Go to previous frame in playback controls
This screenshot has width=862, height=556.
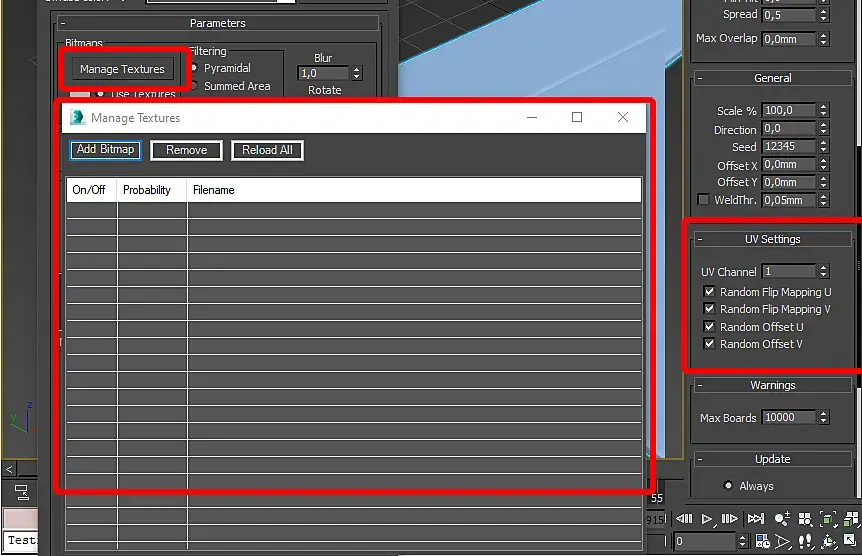coord(684,519)
